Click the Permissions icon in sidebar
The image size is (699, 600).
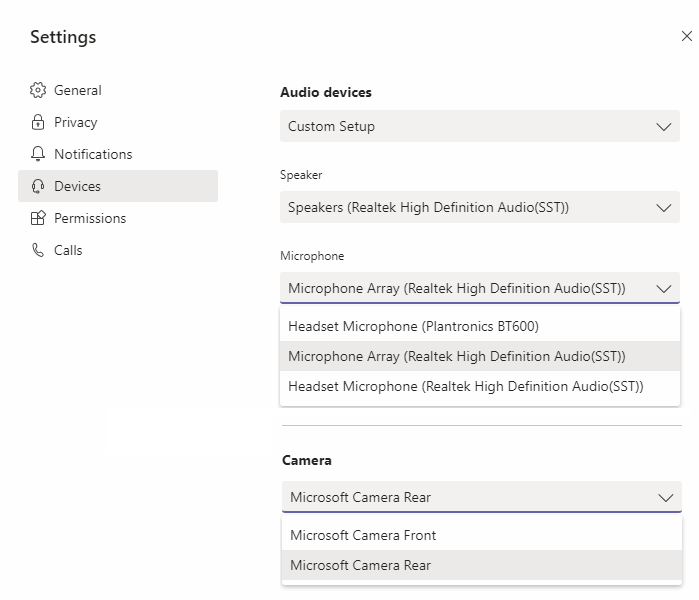click(38, 218)
